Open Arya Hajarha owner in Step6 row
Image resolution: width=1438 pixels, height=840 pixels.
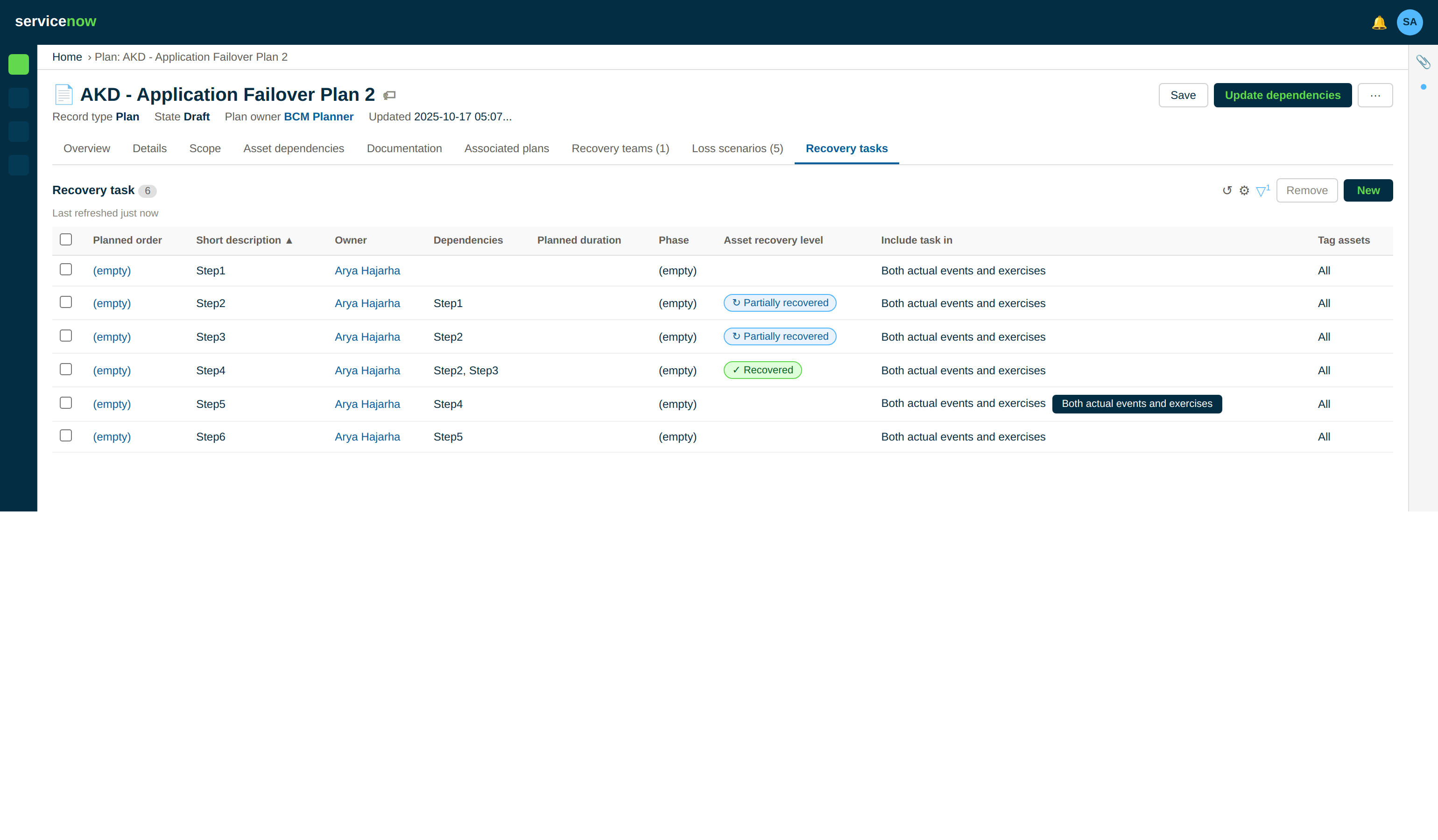point(367,437)
